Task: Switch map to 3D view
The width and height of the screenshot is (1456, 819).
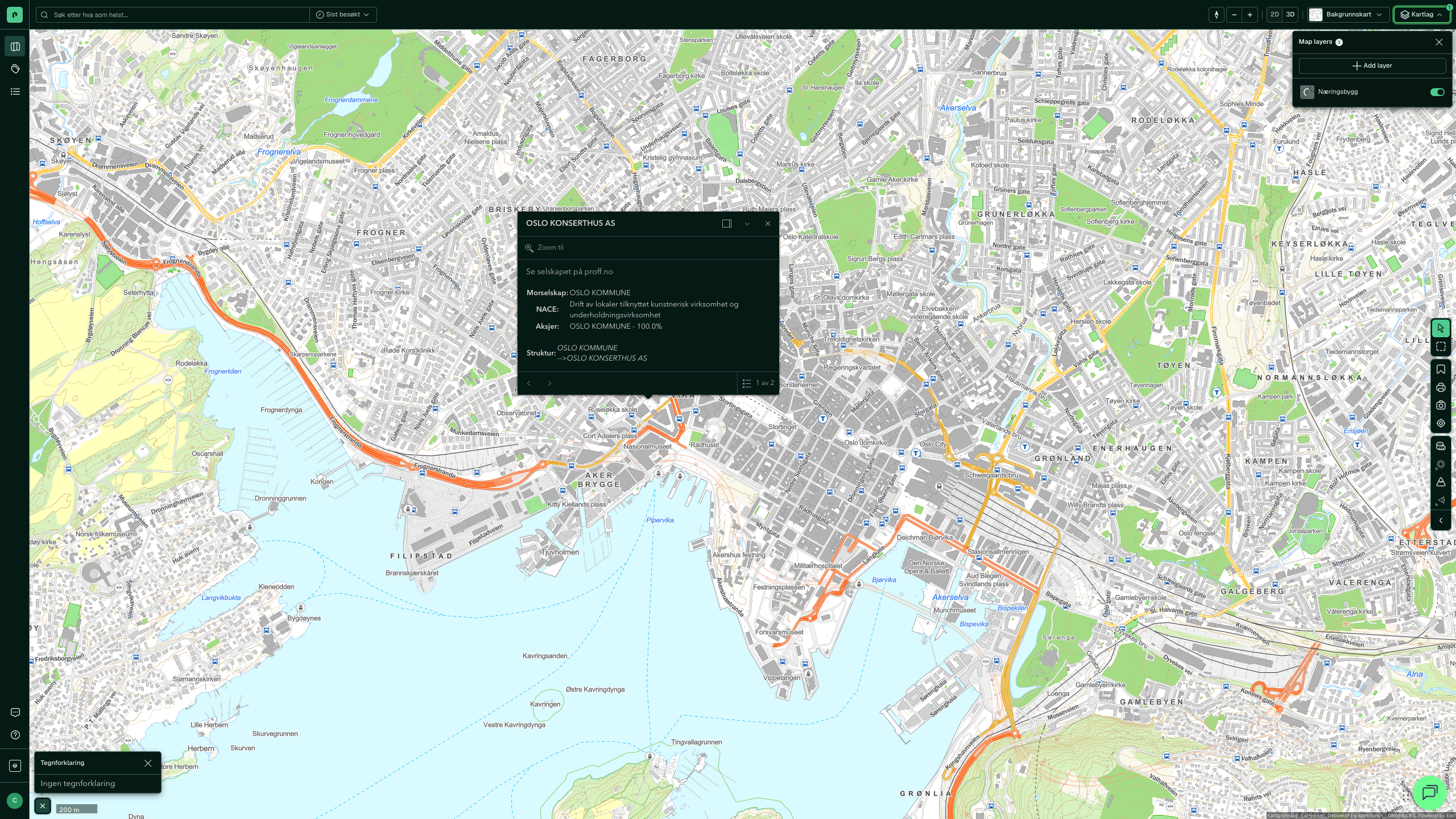Action: click(x=1290, y=15)
